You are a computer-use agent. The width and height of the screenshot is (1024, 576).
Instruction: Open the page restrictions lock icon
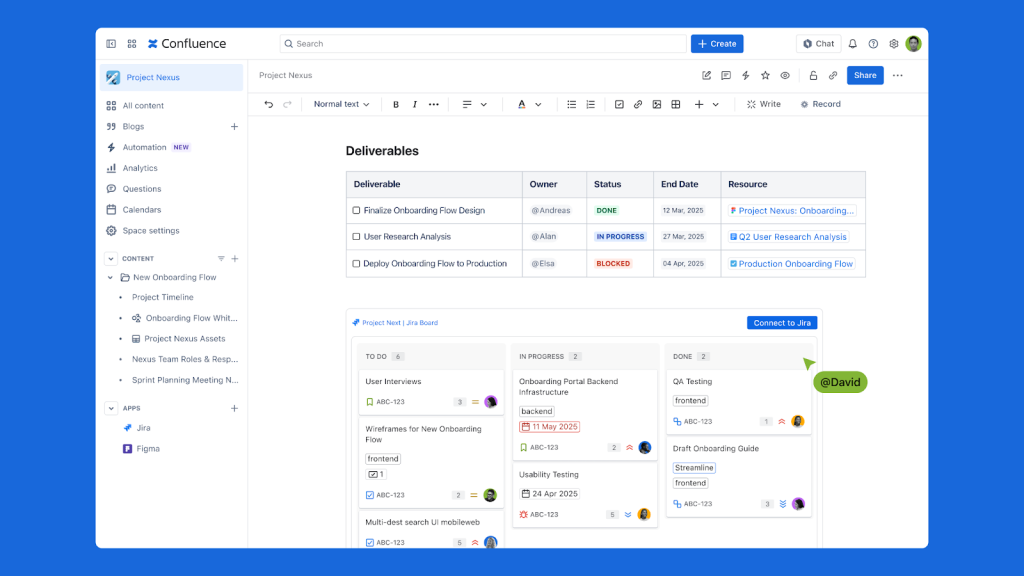[813, 75]
